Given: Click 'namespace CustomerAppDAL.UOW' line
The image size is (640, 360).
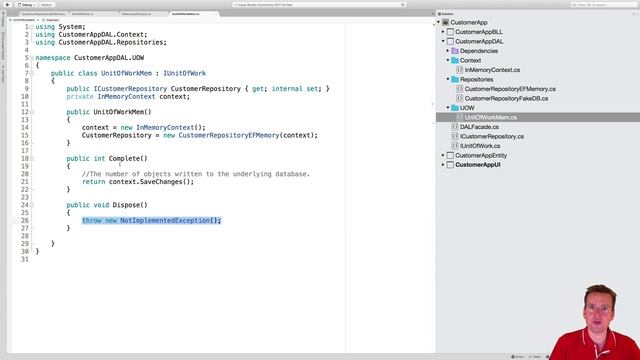Looking at the screenshot, I should click(90, 58).
